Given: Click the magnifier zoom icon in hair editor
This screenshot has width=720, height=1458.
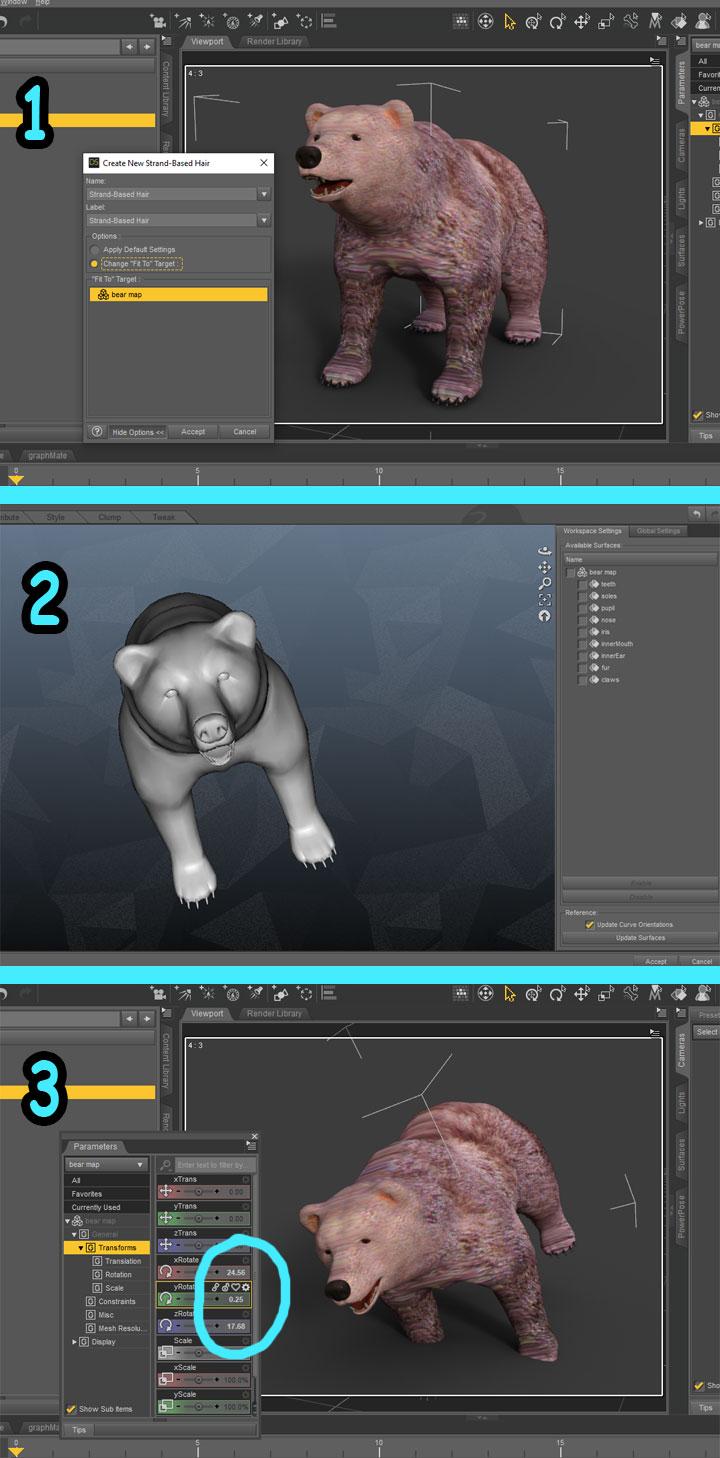Looking at the screenshot, I should pyautogui.click(x=545, y=583).
